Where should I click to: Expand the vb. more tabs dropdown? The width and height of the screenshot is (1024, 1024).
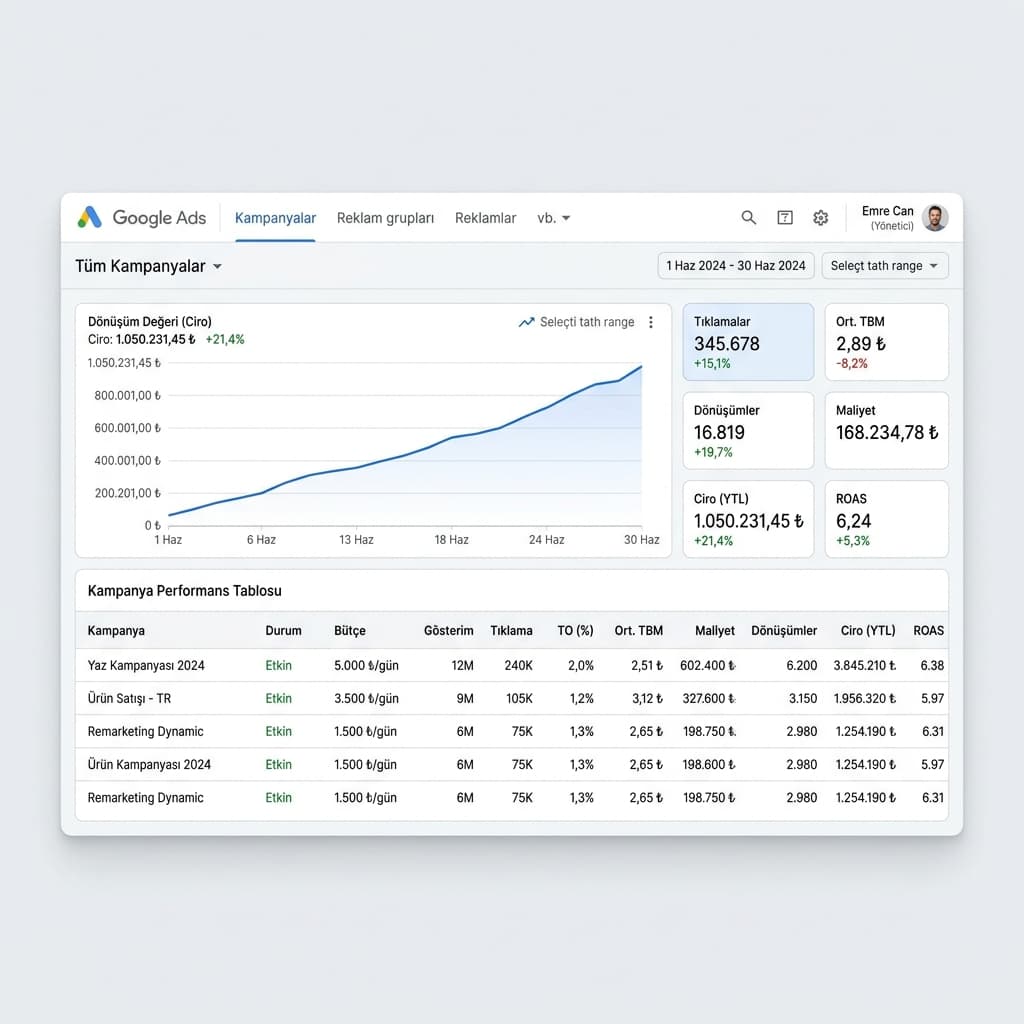coord(554,218)
